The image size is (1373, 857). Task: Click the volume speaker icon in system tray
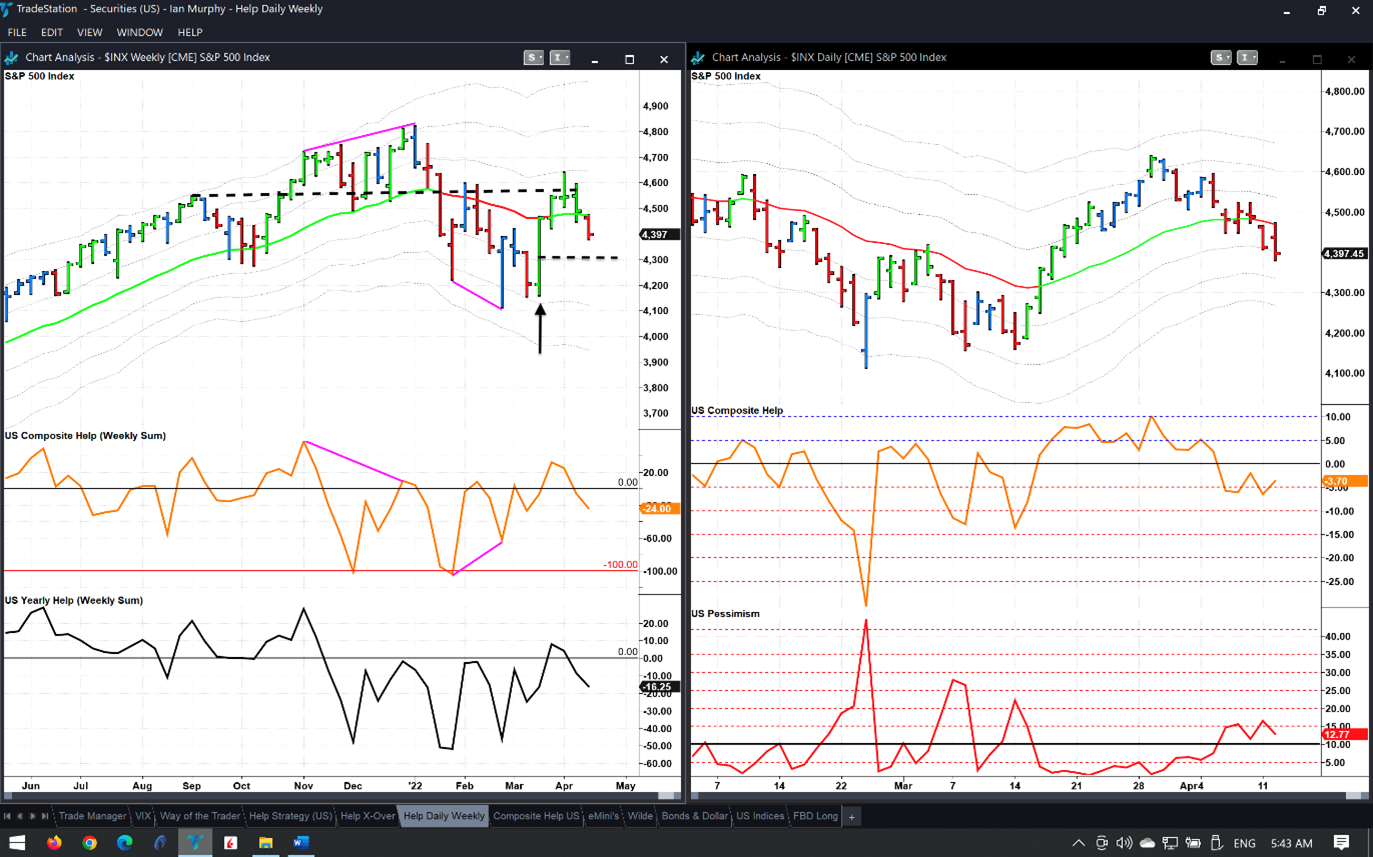coord(1124,843)
